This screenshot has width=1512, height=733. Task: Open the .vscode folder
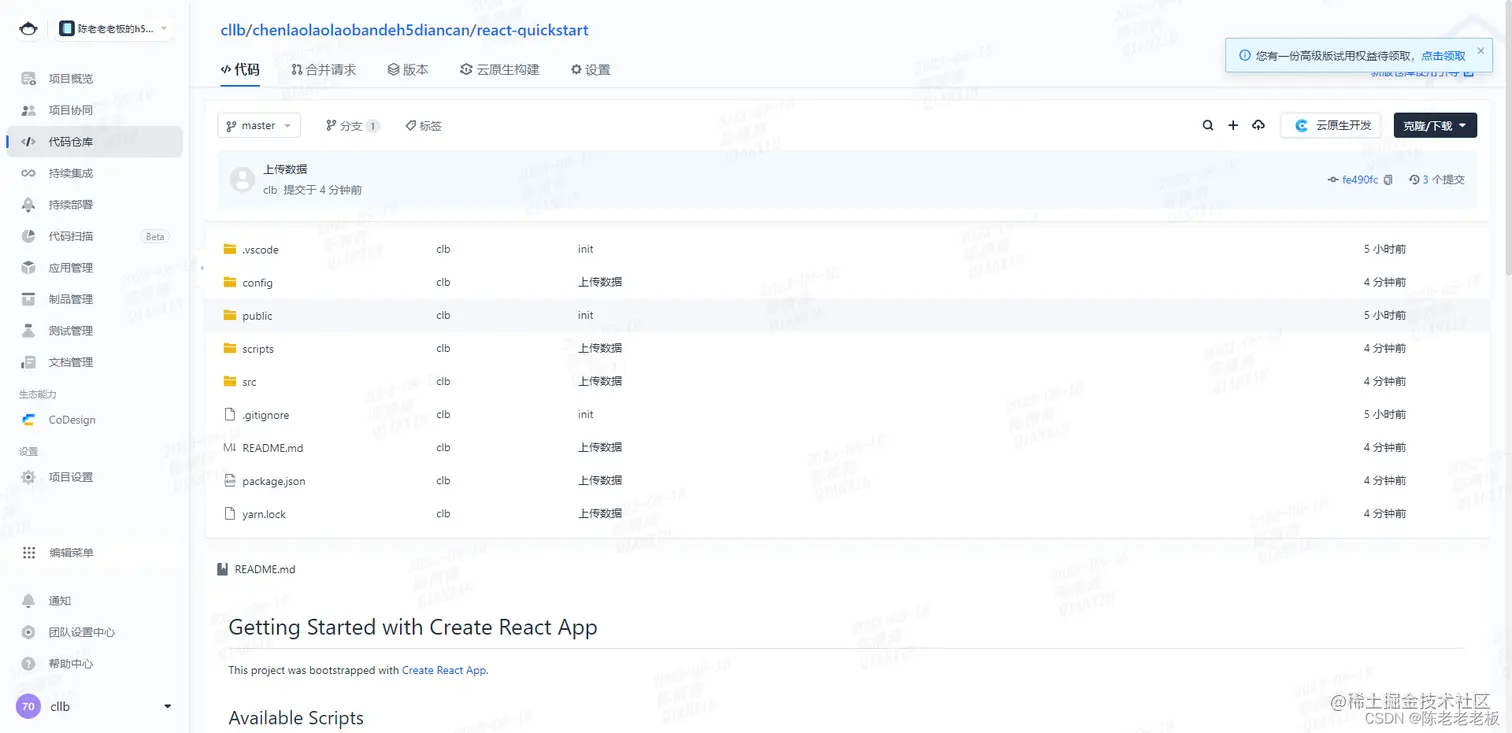[260, 250]
